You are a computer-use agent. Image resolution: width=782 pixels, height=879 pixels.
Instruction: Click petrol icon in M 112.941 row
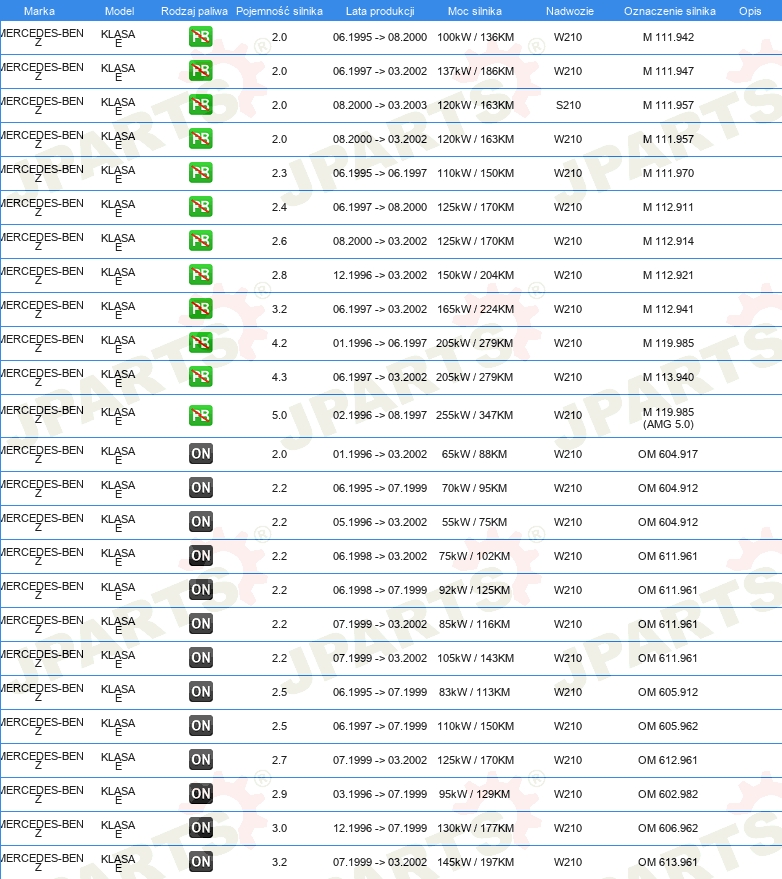[x=201, y=309]
